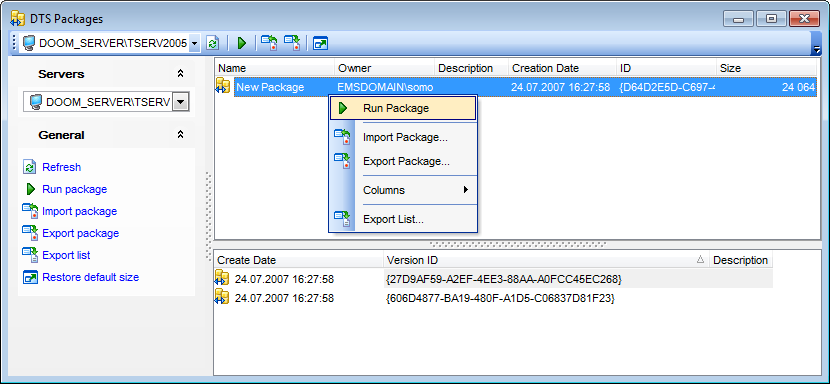Image resolution: width=830 pixels, height=384 pixels.
Task: Click the DTS Packages title bar icon
Action: (17, 19)
